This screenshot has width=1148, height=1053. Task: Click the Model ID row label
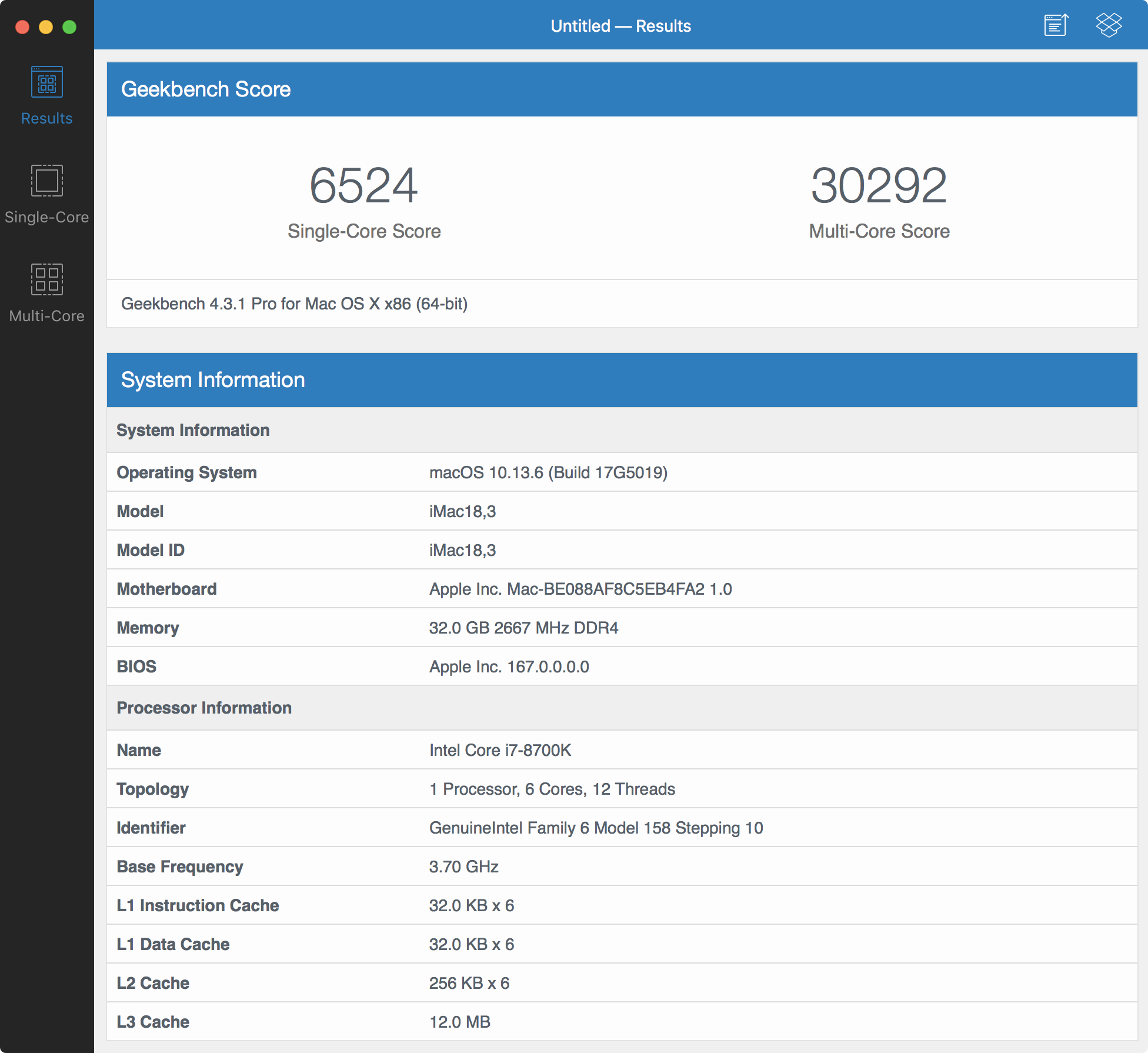pyautogui.click(x=151, y=550)
